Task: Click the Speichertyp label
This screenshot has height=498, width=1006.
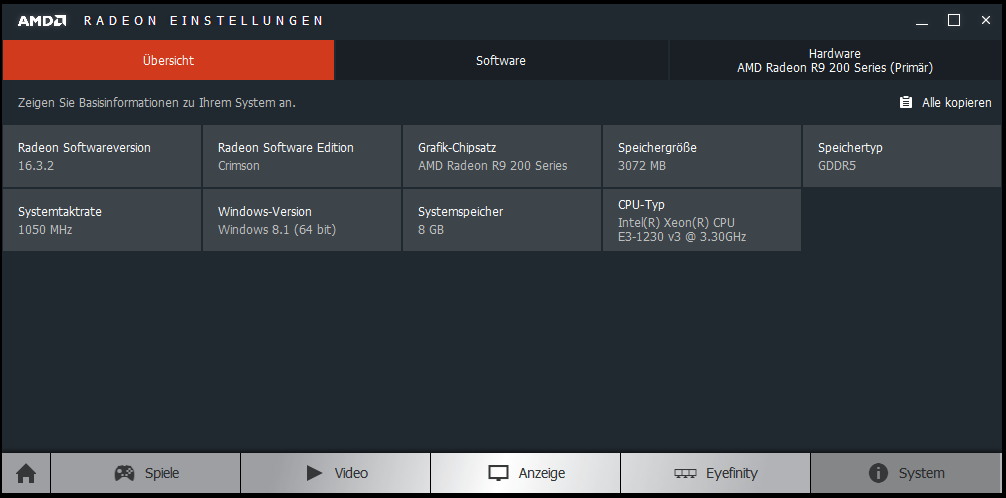Action: coord(850,148)
